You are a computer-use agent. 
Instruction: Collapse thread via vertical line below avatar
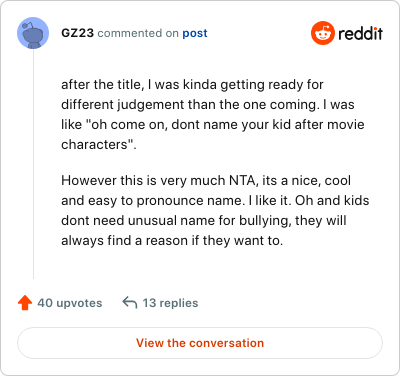coord(33,164)
